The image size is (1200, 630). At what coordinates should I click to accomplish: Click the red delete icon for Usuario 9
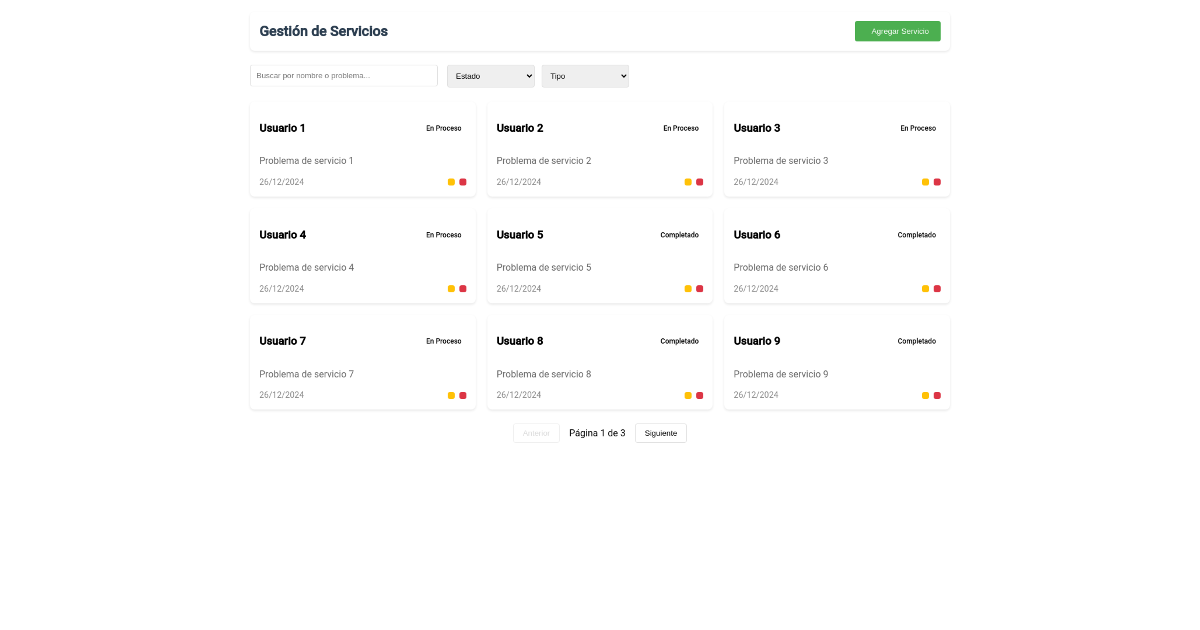pyautogui.click(x=936, y=395)
